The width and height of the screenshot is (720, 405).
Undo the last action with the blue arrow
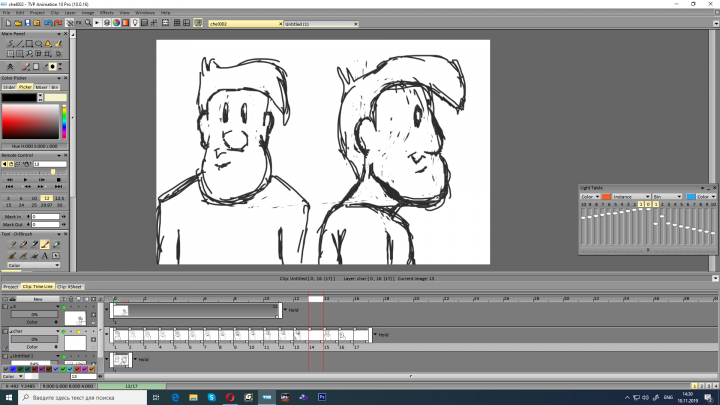tap(48, 23)
